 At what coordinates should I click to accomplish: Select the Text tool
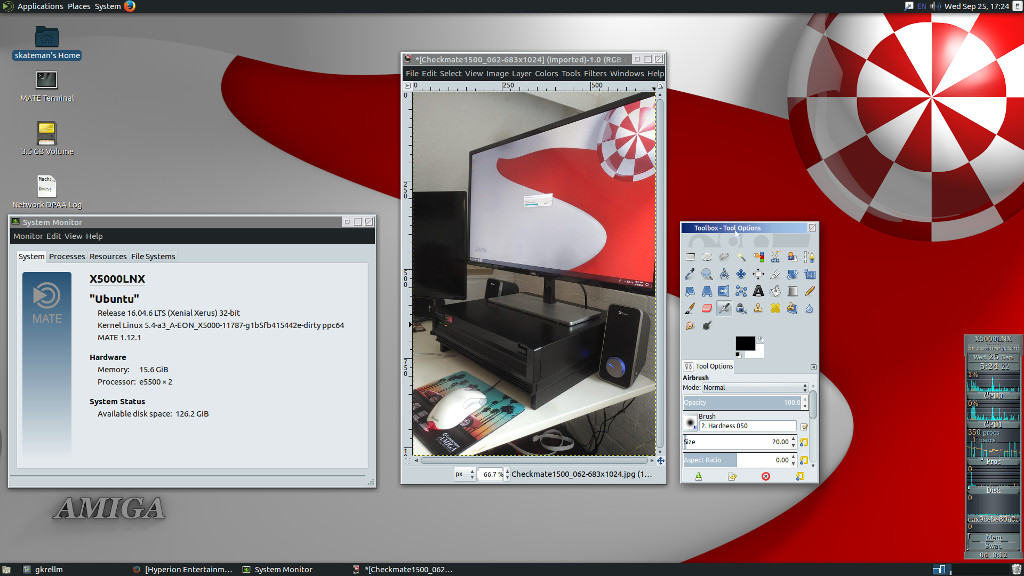[x=758, y=291]
